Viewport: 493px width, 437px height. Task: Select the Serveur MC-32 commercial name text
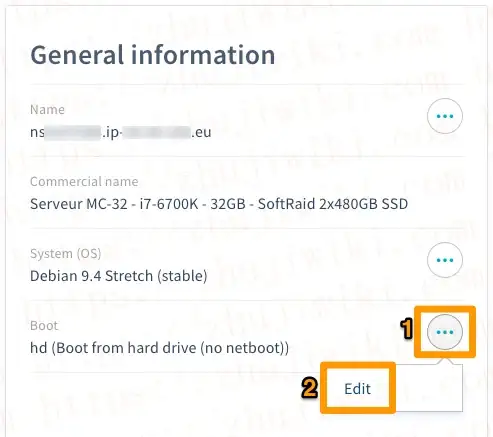(x=219, y=204)
